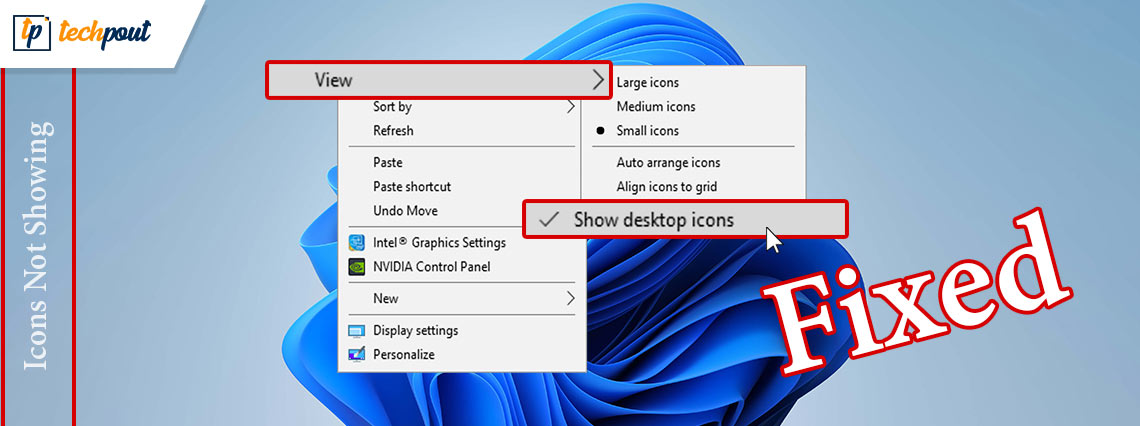Expand the Sort by chevron arrow
Viewport: 1140px width, 426px height.
pos(571,107)
